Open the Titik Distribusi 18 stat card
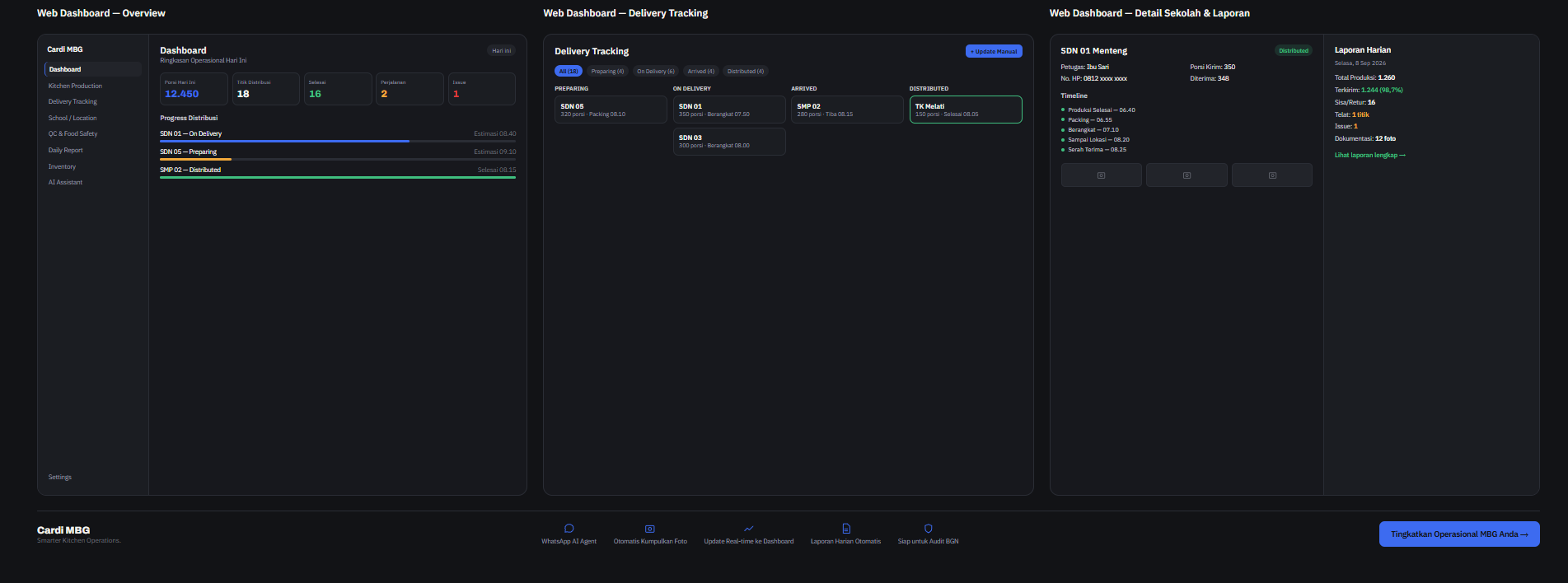The image size is (1568, 583). tap(266, 89)
